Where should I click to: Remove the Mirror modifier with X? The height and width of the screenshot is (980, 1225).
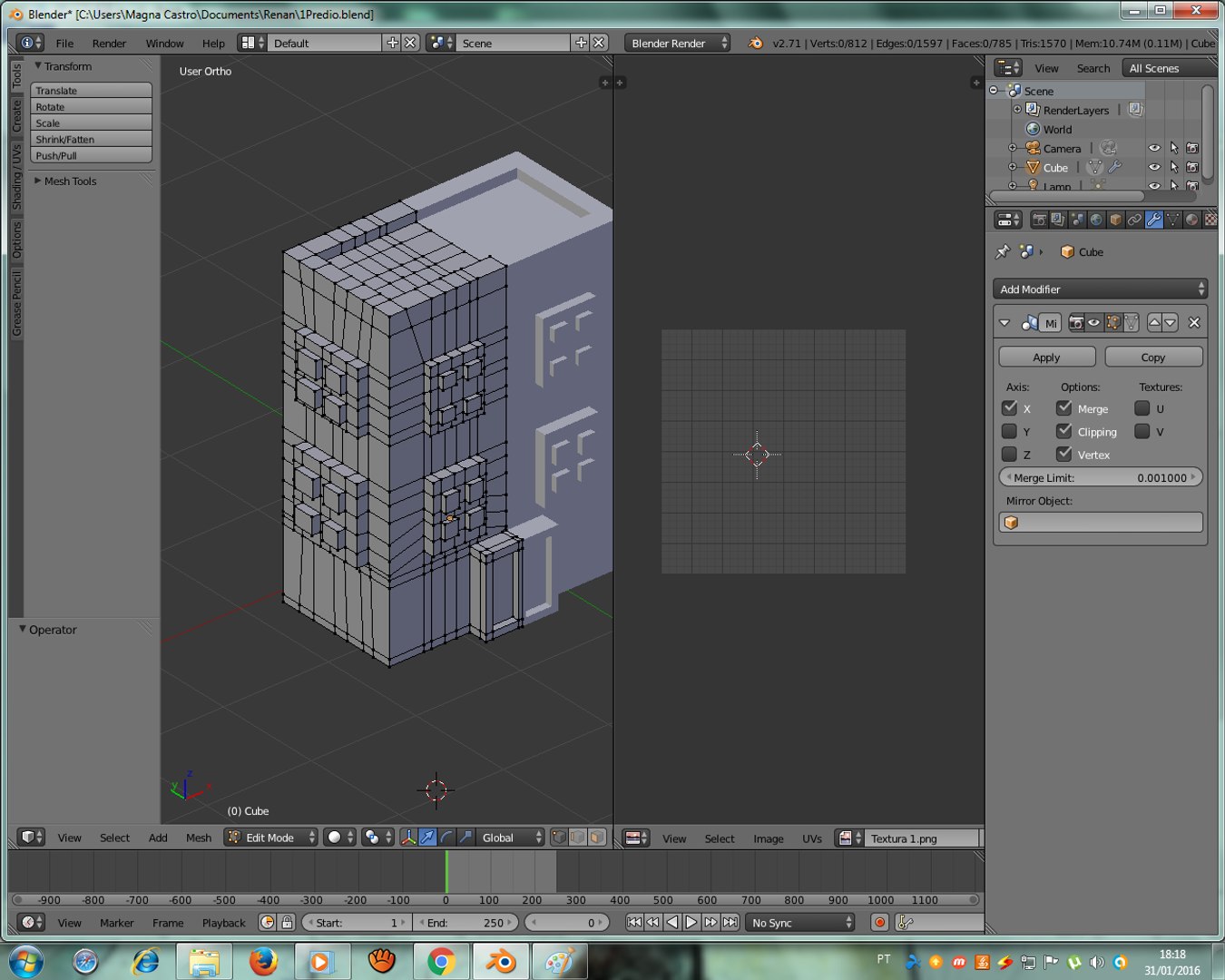click(1194, 322)
